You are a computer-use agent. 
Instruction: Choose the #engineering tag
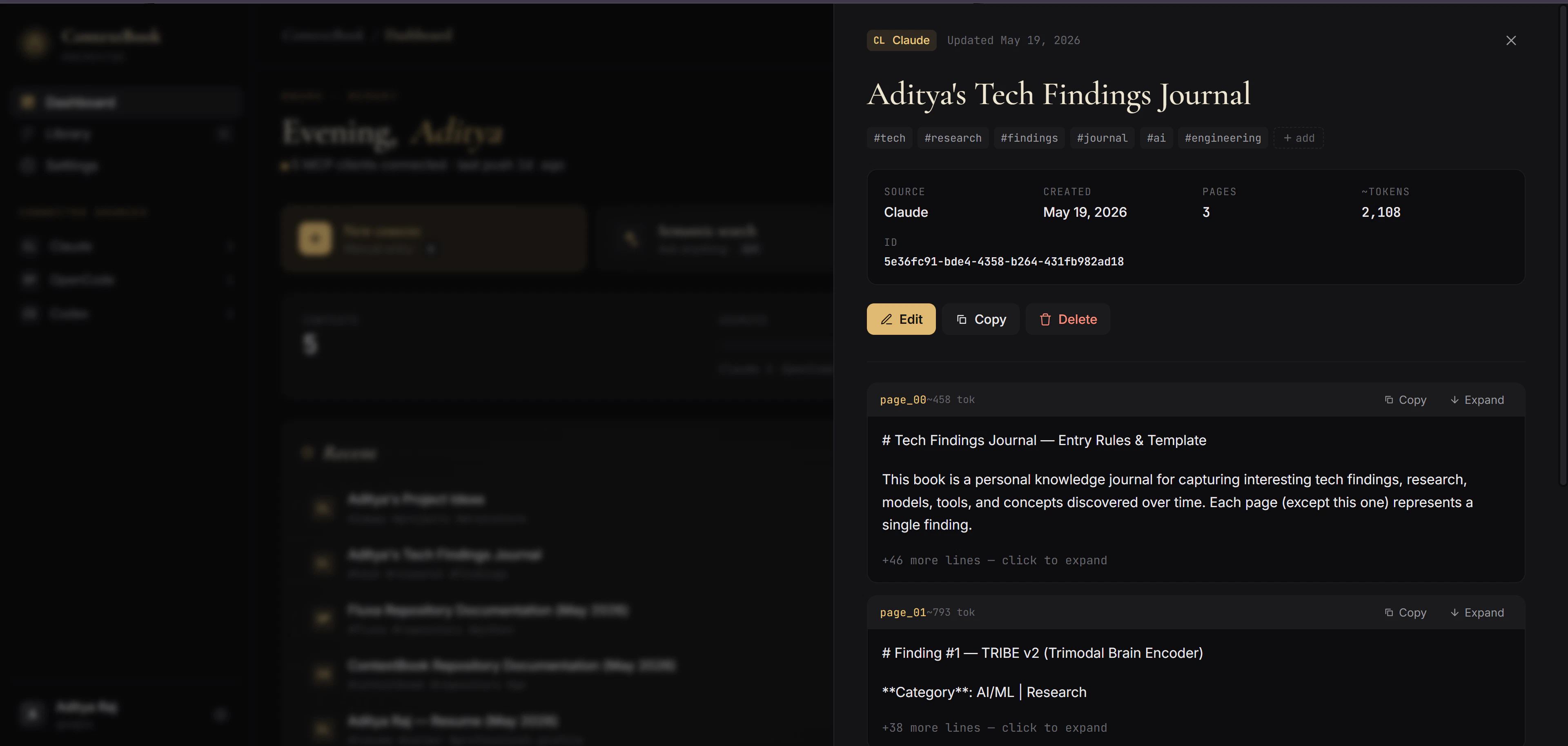pos(1223,138)
